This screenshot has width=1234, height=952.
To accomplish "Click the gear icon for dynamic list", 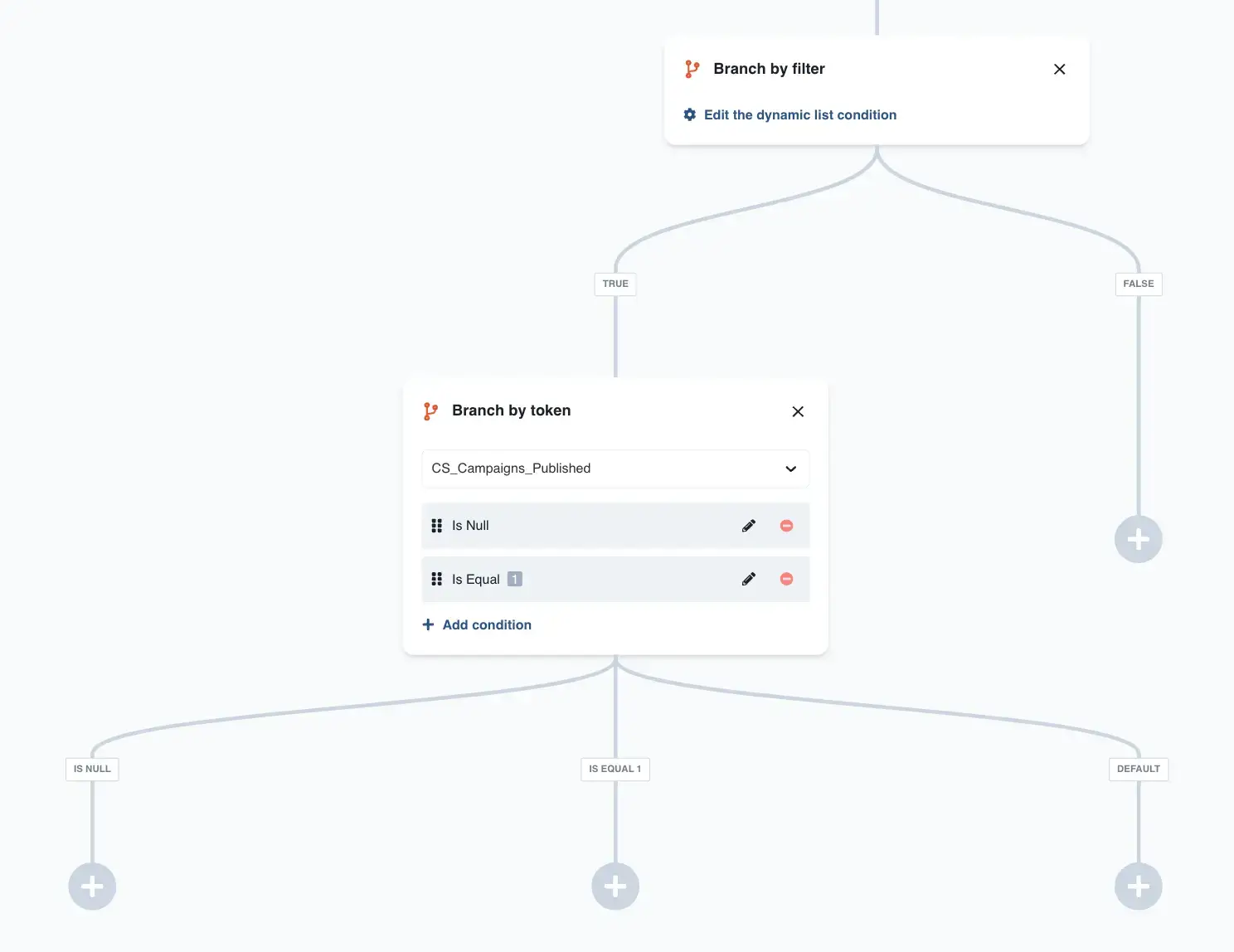I will point(689,114).
